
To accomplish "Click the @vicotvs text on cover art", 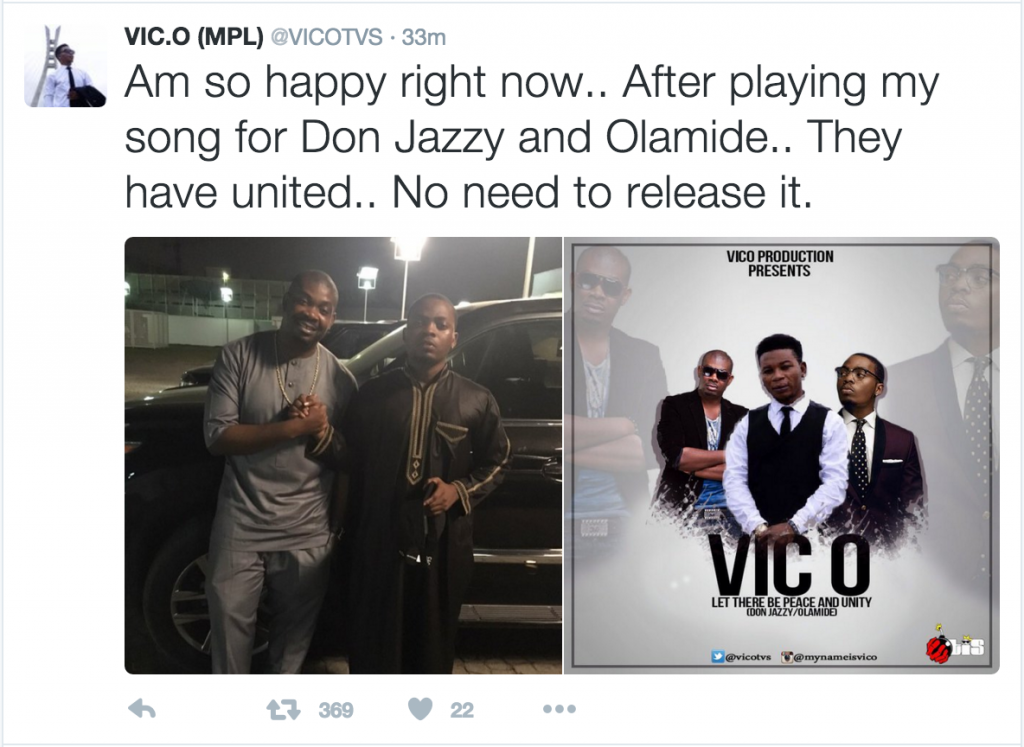I will point(748,657).
